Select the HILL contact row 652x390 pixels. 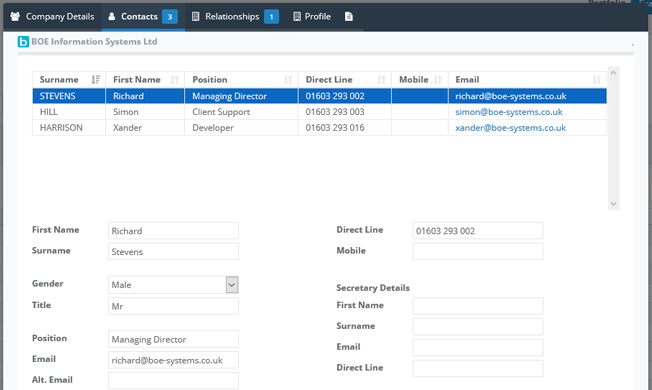click(x=319, y=112)
